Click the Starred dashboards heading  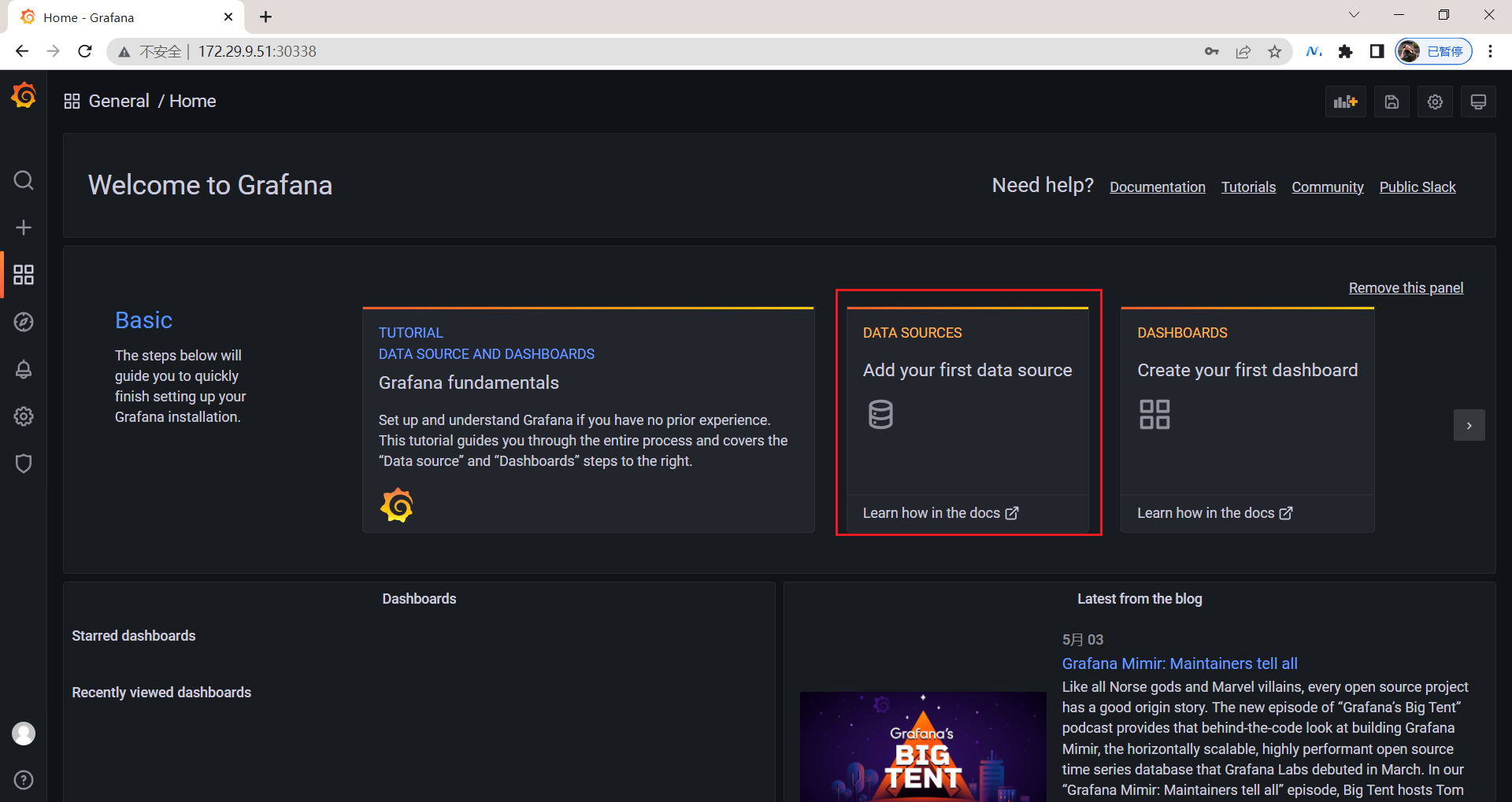pyautogui.click(x=134, y=636)
